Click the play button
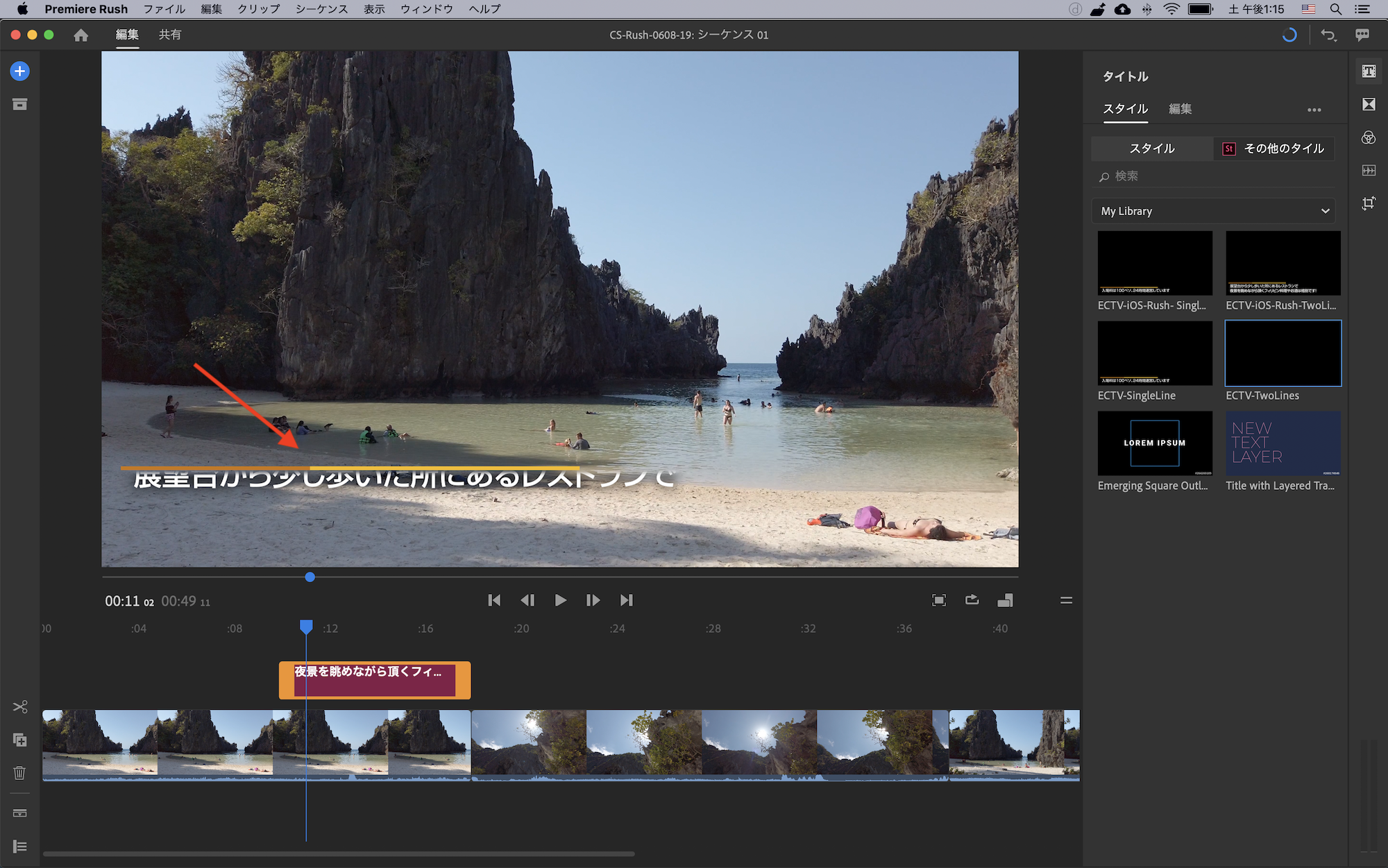The image size is (1388, 868). (560, 600)
